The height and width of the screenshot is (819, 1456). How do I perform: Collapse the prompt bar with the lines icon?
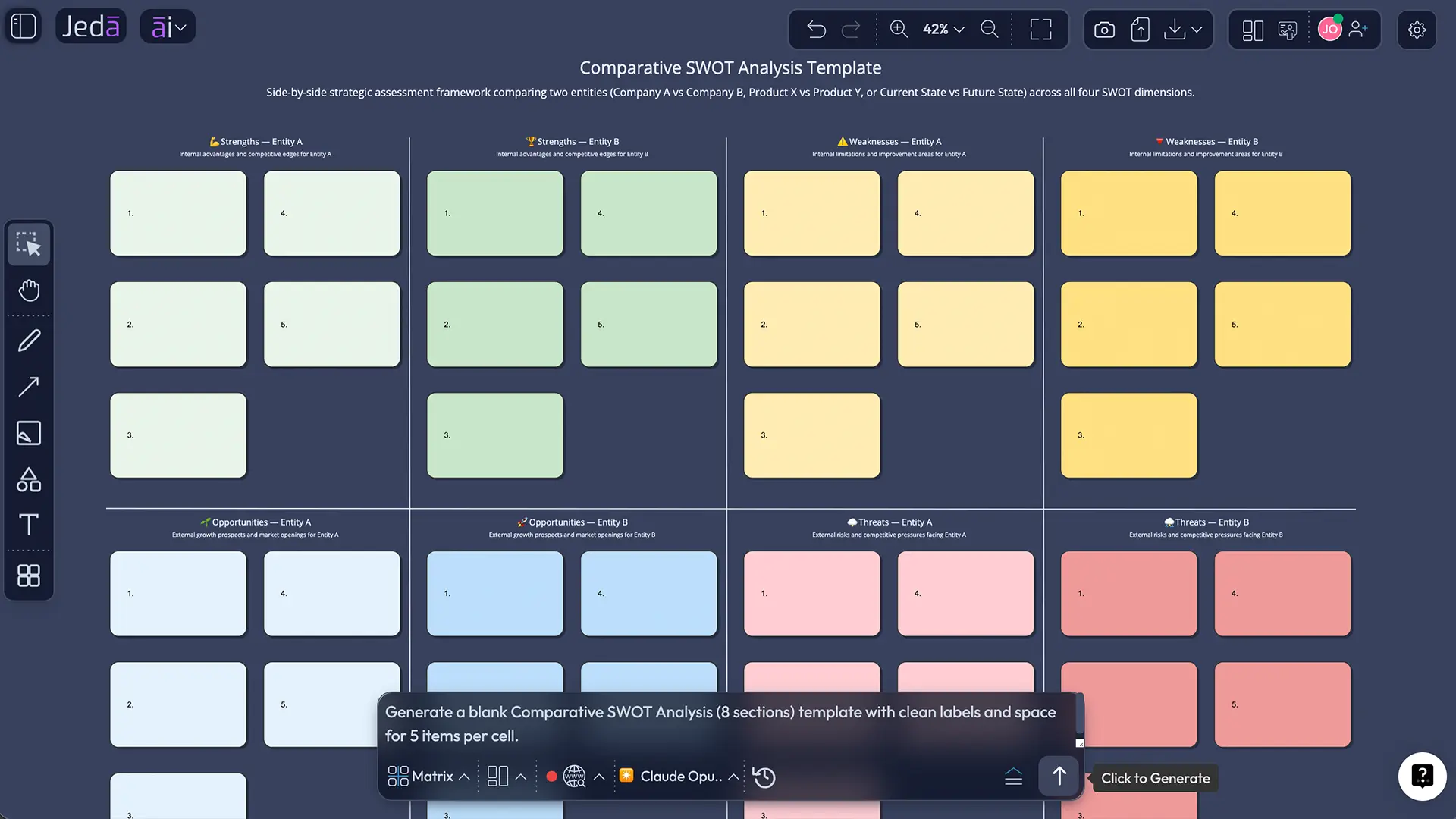point(1013,777)
